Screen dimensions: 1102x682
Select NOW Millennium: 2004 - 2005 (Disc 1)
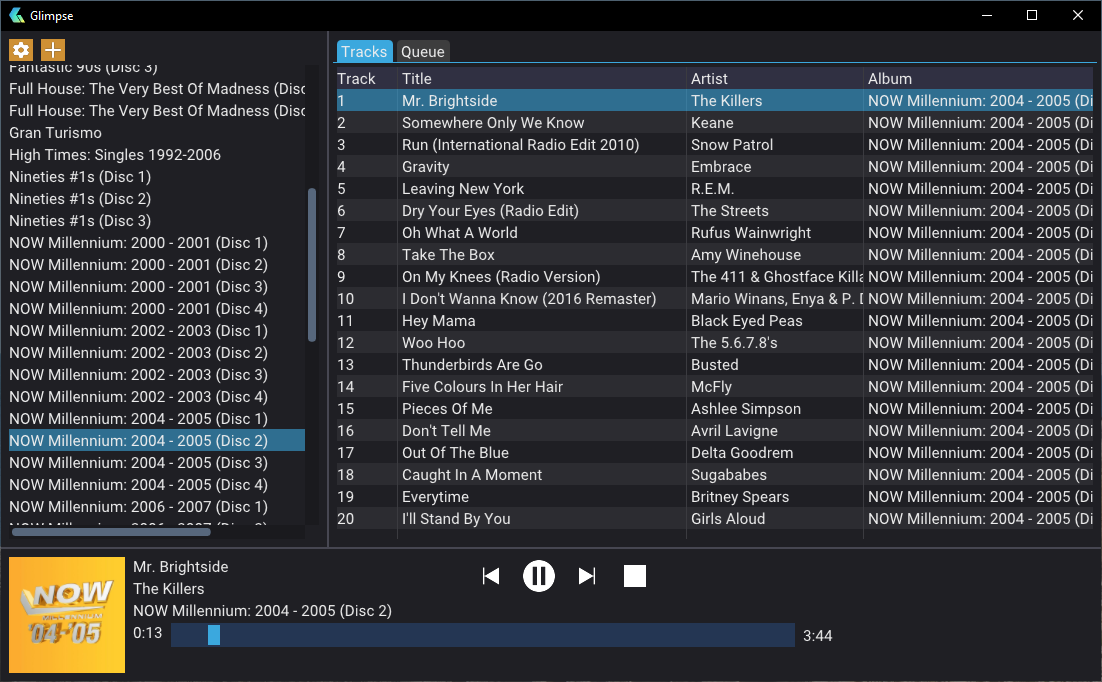click(x=157, y=419)
